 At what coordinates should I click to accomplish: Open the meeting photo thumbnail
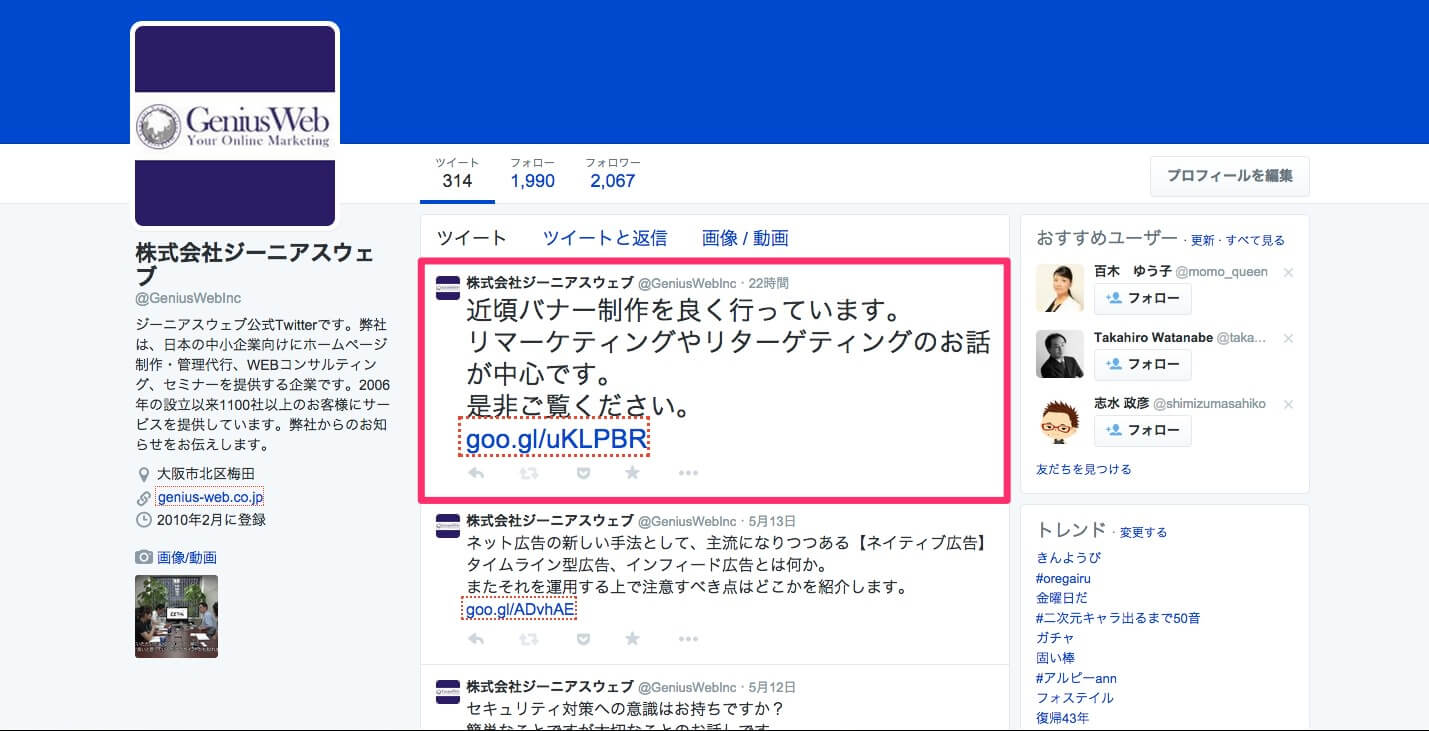click(x=176, y=616)
